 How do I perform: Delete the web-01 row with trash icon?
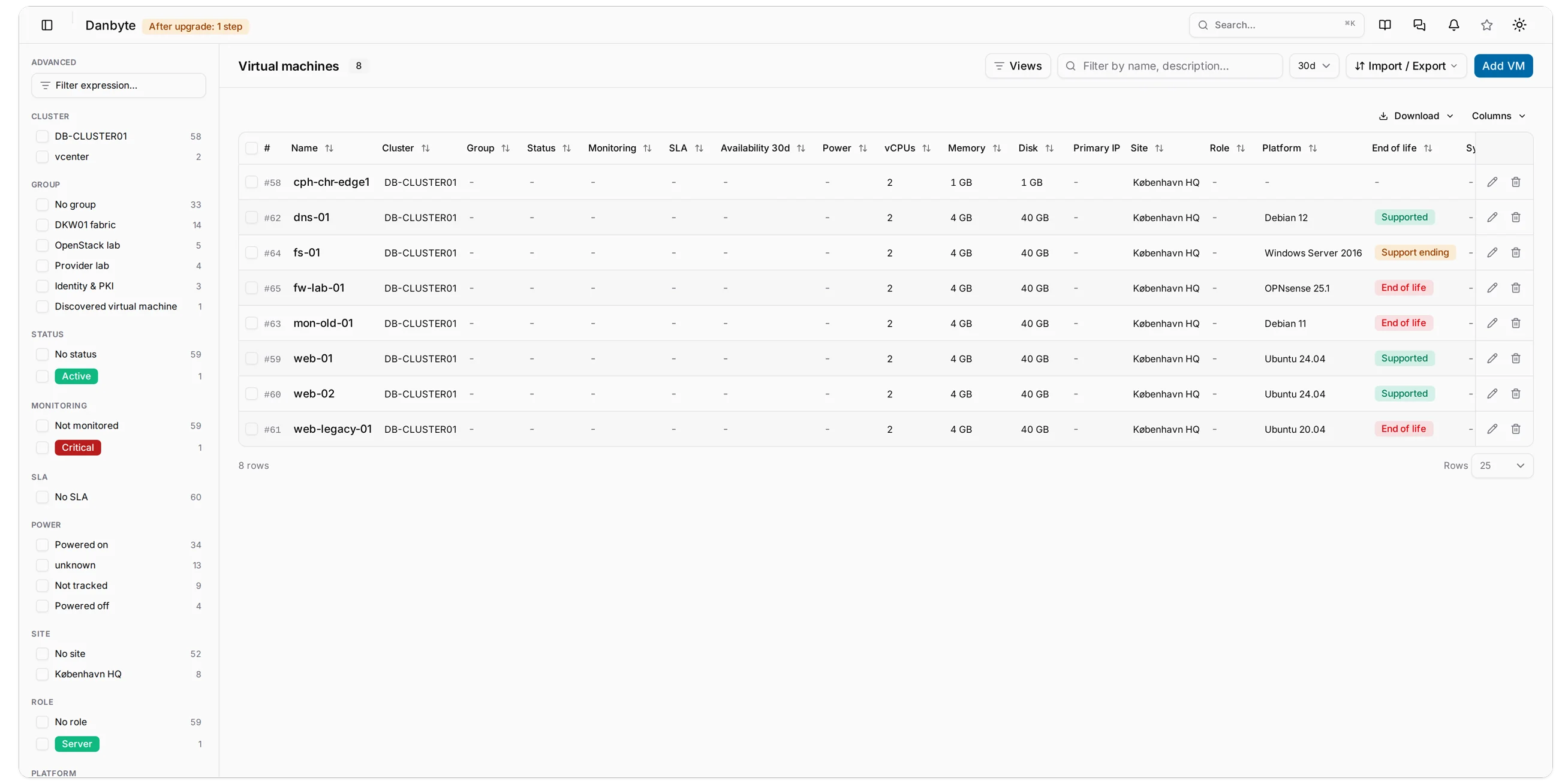coord(1515,358)
